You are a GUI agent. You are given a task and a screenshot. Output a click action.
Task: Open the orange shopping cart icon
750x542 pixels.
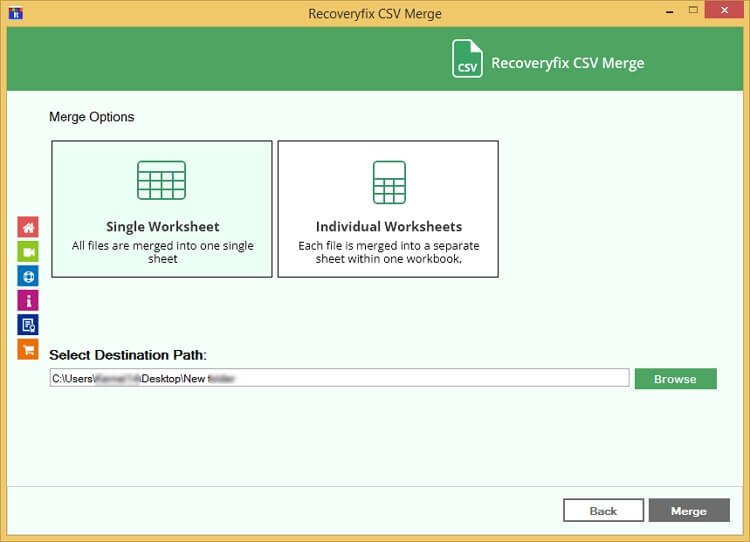28,349
